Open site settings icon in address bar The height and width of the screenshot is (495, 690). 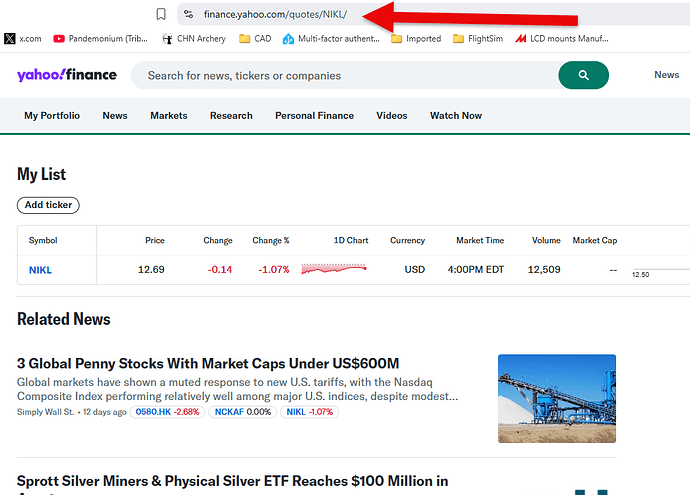[188, 14]
